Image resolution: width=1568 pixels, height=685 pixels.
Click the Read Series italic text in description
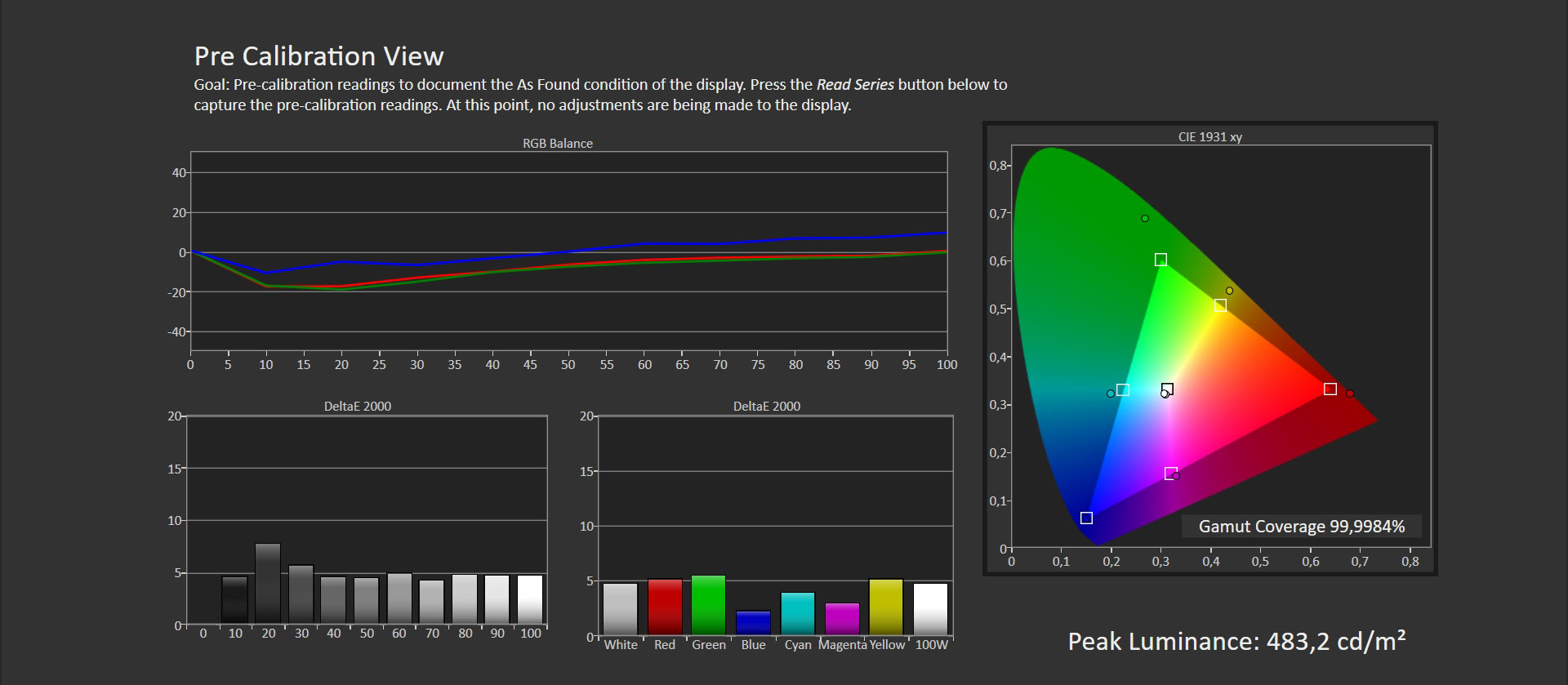855,85
